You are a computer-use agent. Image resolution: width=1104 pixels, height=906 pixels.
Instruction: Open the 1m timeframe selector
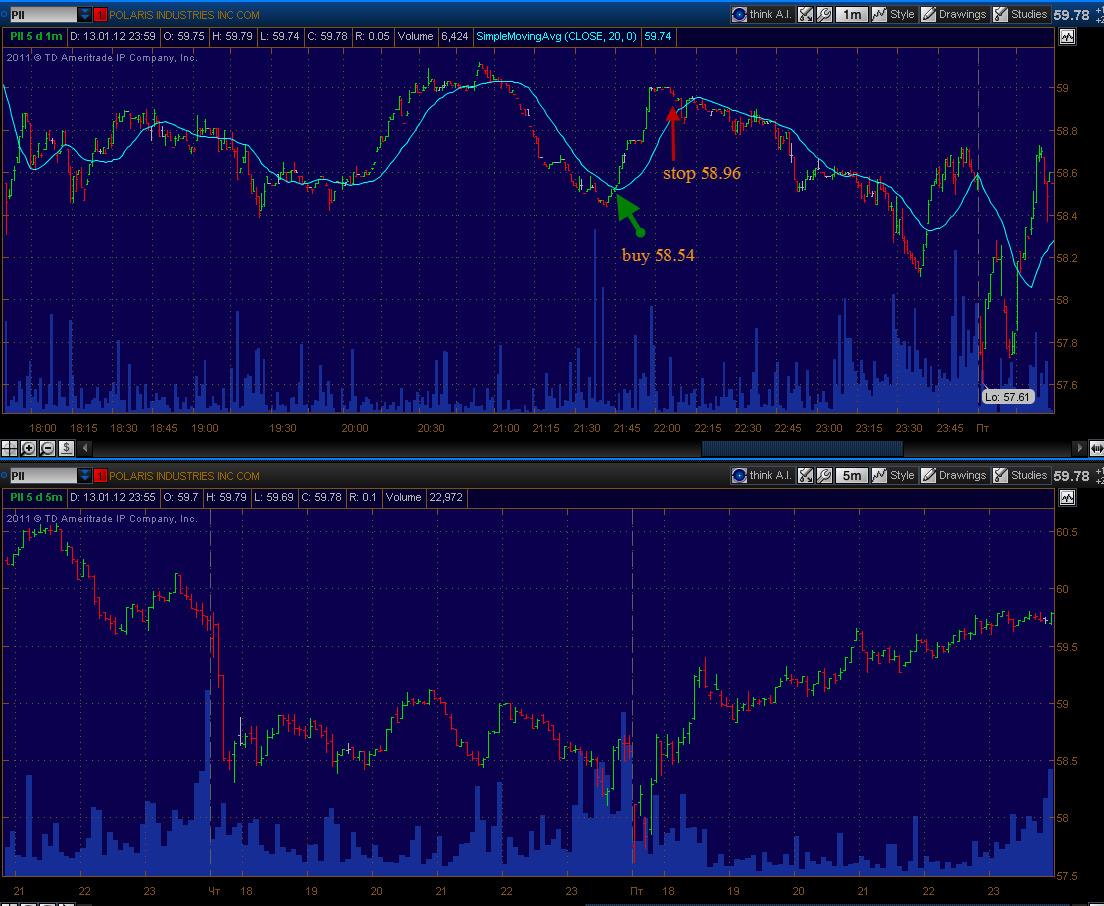tap(851, 14)
